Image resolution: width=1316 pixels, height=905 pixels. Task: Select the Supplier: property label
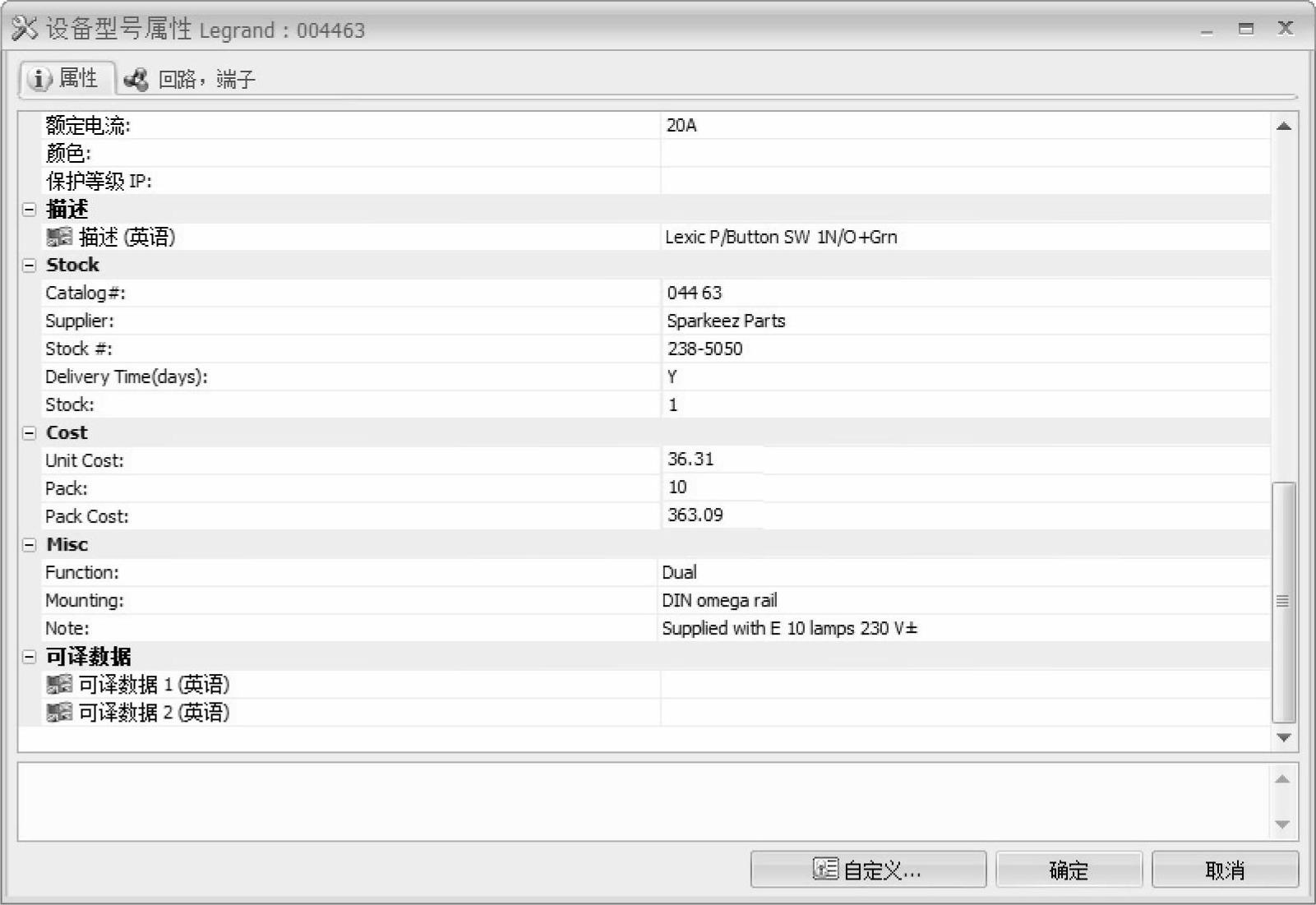point(80,321)
